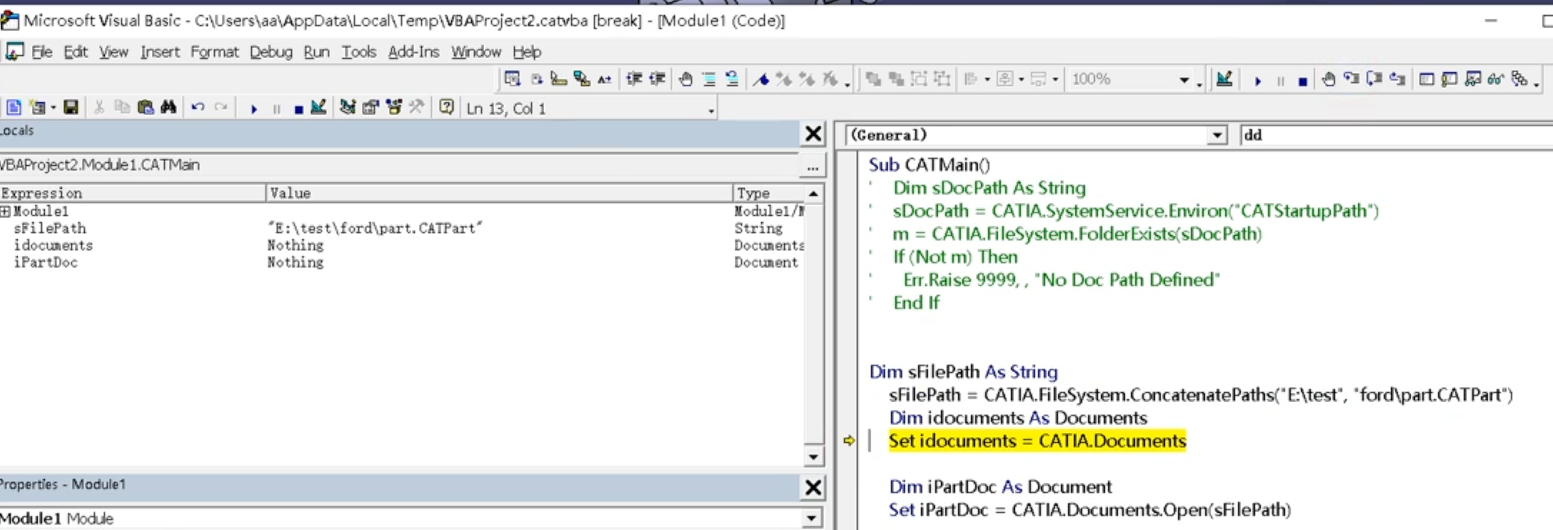Click the Step Out icon
Screen dimensions: 1553x530
(1397, 79)
